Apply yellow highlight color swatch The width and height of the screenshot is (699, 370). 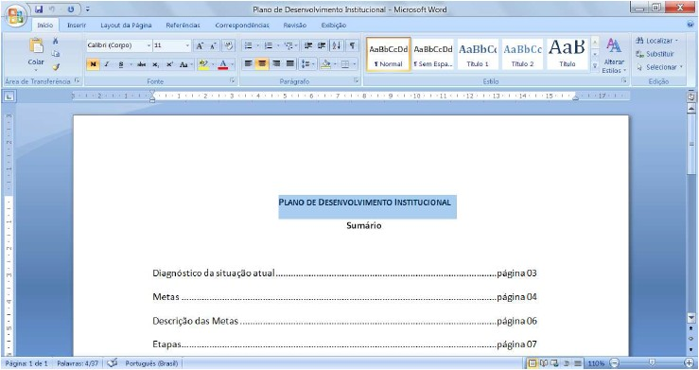(203, 65)
